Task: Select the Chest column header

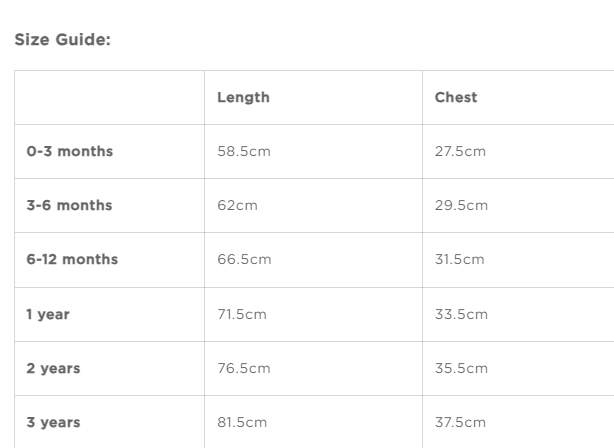Action: [456, 98]
